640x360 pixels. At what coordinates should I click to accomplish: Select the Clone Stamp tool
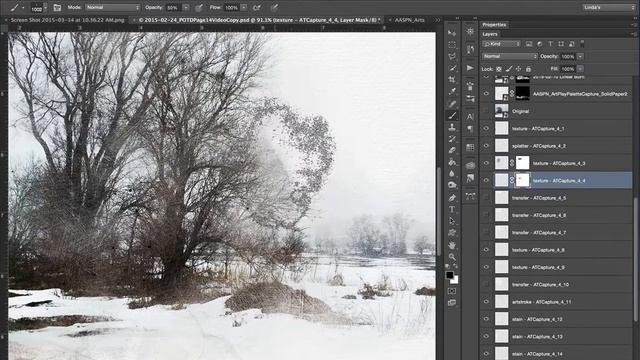click(452, 127)
